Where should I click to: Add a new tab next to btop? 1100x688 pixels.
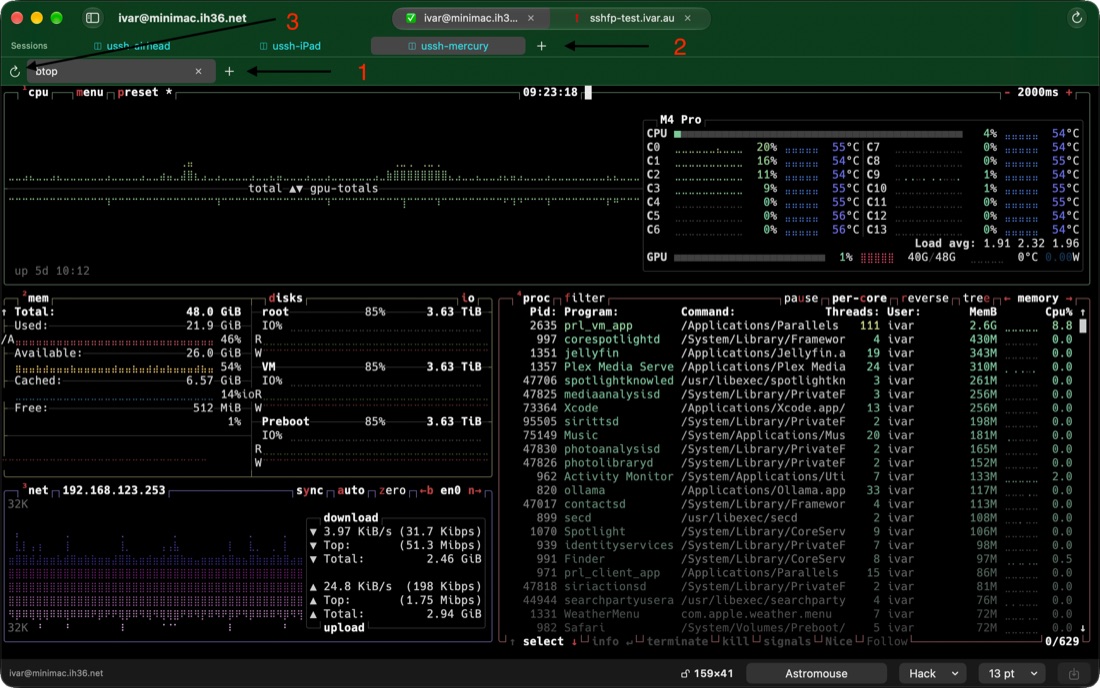pos(229,72)
